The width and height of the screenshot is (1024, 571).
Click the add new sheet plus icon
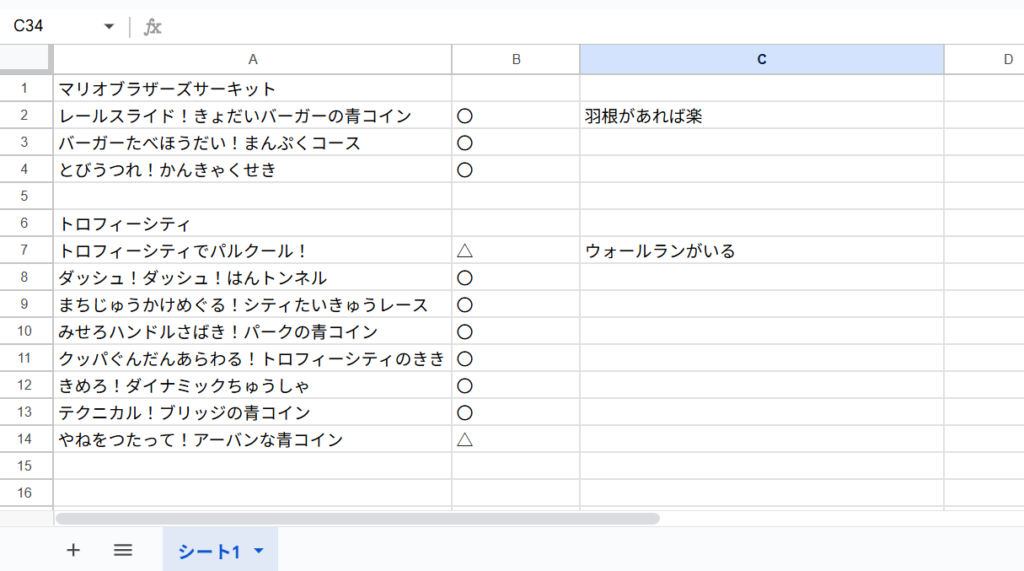pos(73,550)
